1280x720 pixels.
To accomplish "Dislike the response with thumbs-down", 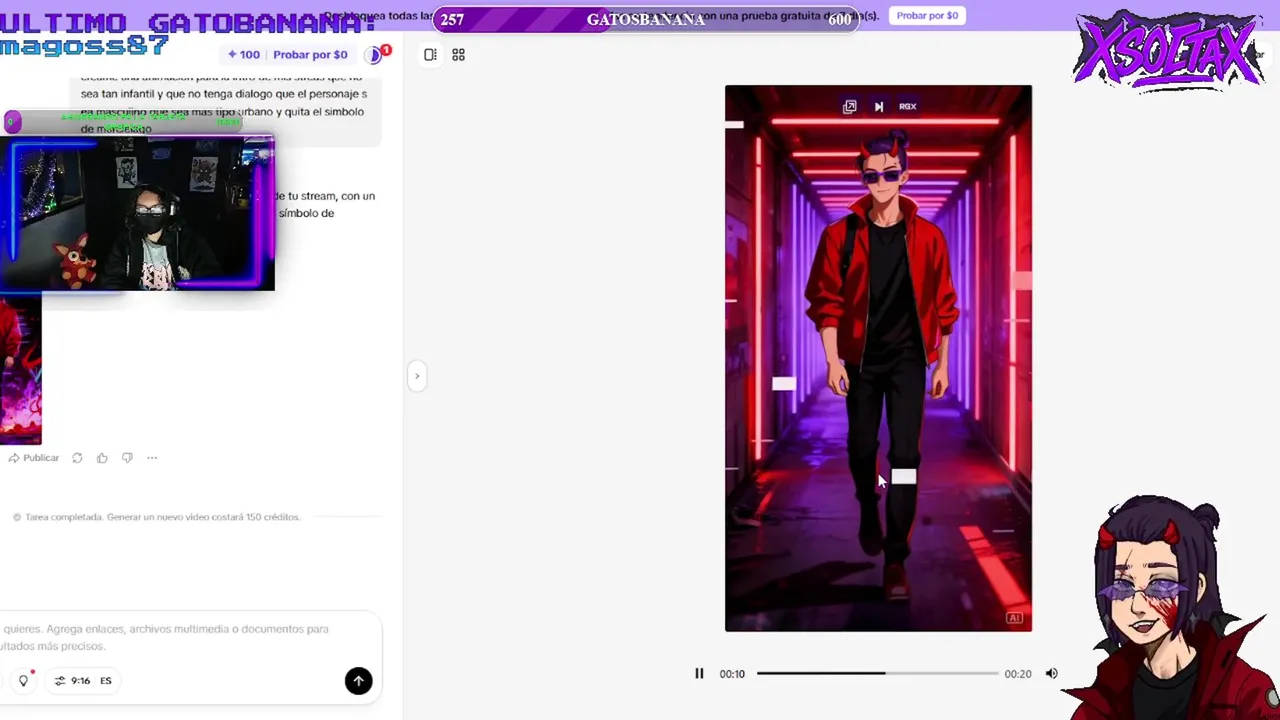I will 127,458.
